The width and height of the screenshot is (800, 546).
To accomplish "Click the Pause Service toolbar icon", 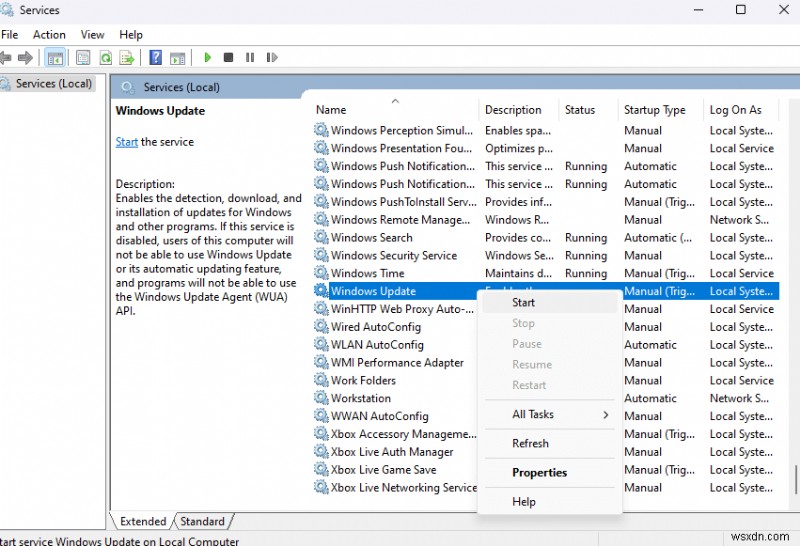I will 250,57.
